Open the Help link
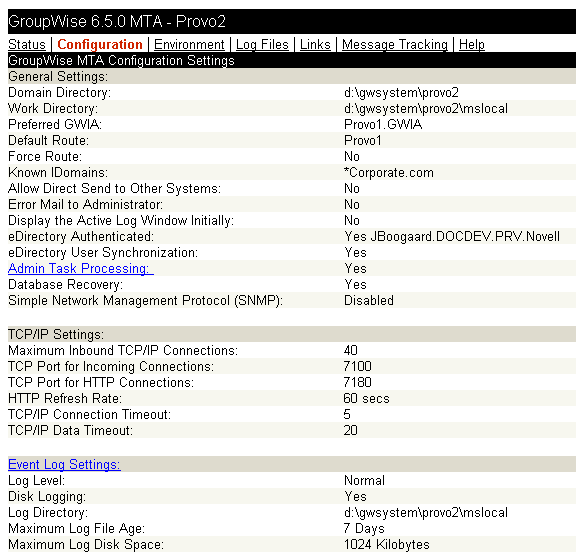This screenshot has height=560, width=576. (472, 44)
